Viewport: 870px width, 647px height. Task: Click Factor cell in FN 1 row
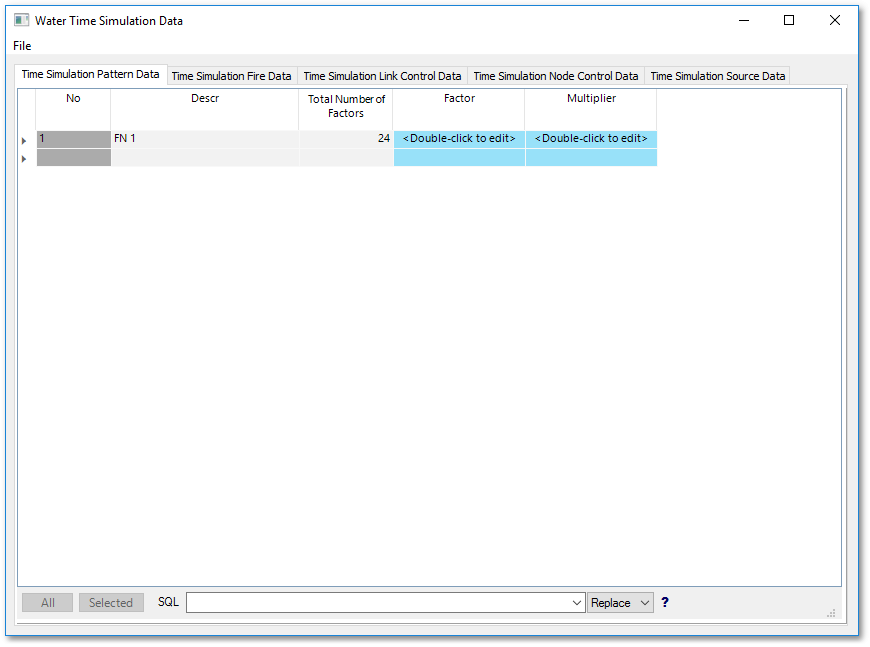point(459,139)
